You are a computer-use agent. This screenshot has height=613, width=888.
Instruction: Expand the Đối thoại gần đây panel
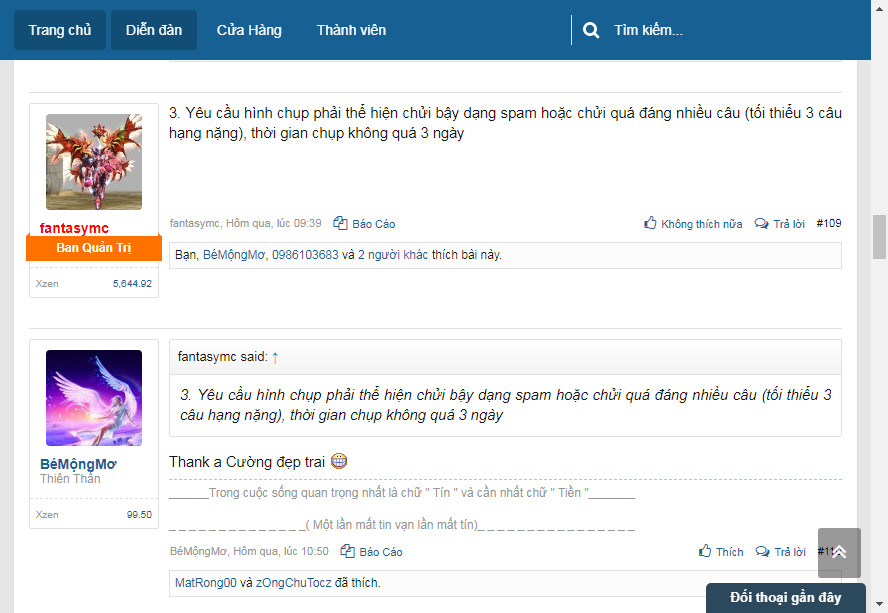(785, 598)
